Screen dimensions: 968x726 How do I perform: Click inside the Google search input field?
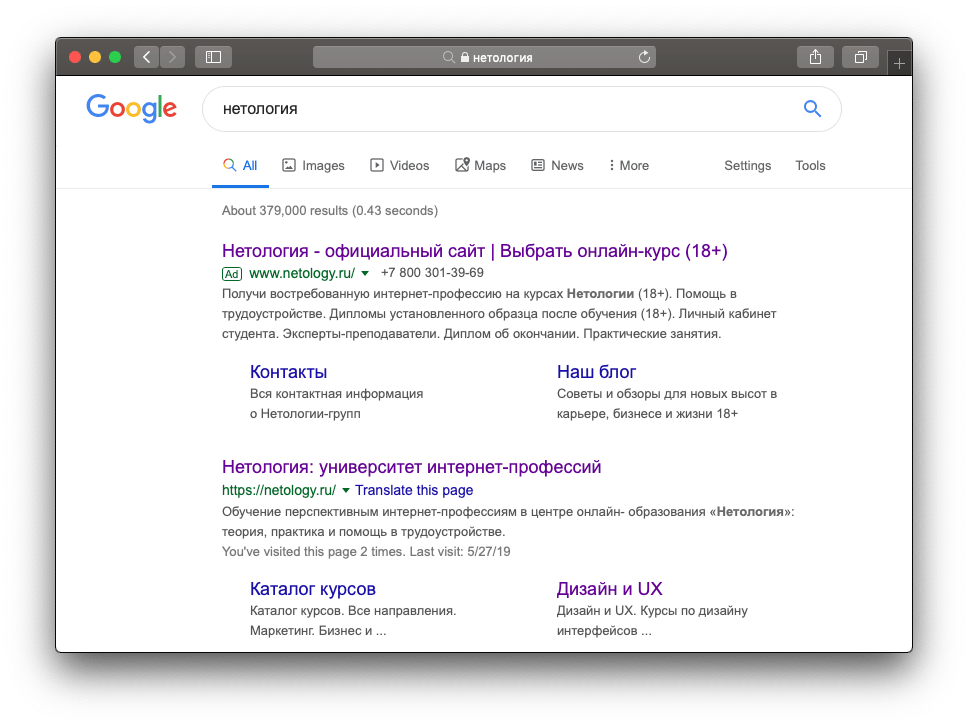(450, 109)
